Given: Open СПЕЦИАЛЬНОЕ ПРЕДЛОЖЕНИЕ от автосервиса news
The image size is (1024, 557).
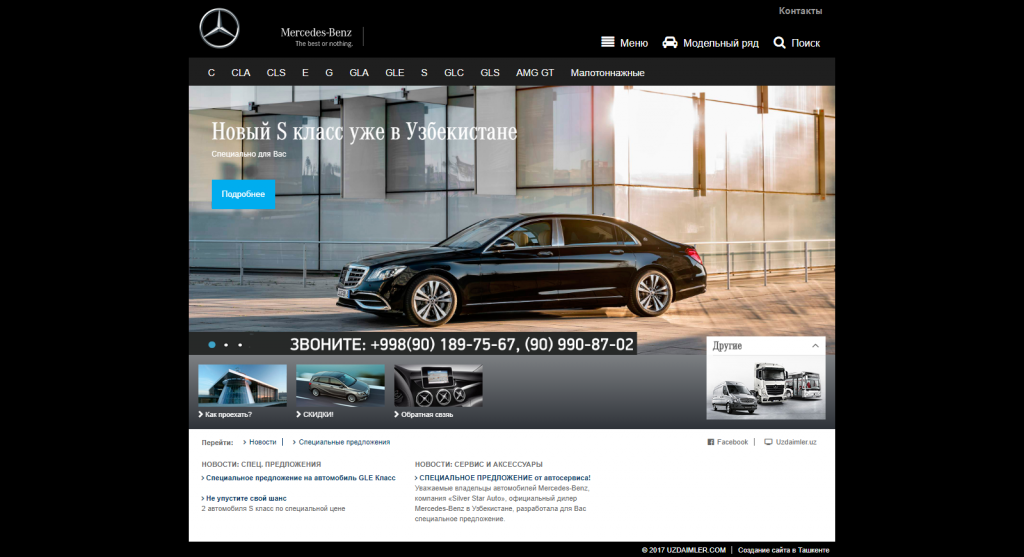Looking at the screenshot, I should coord(503,478).
